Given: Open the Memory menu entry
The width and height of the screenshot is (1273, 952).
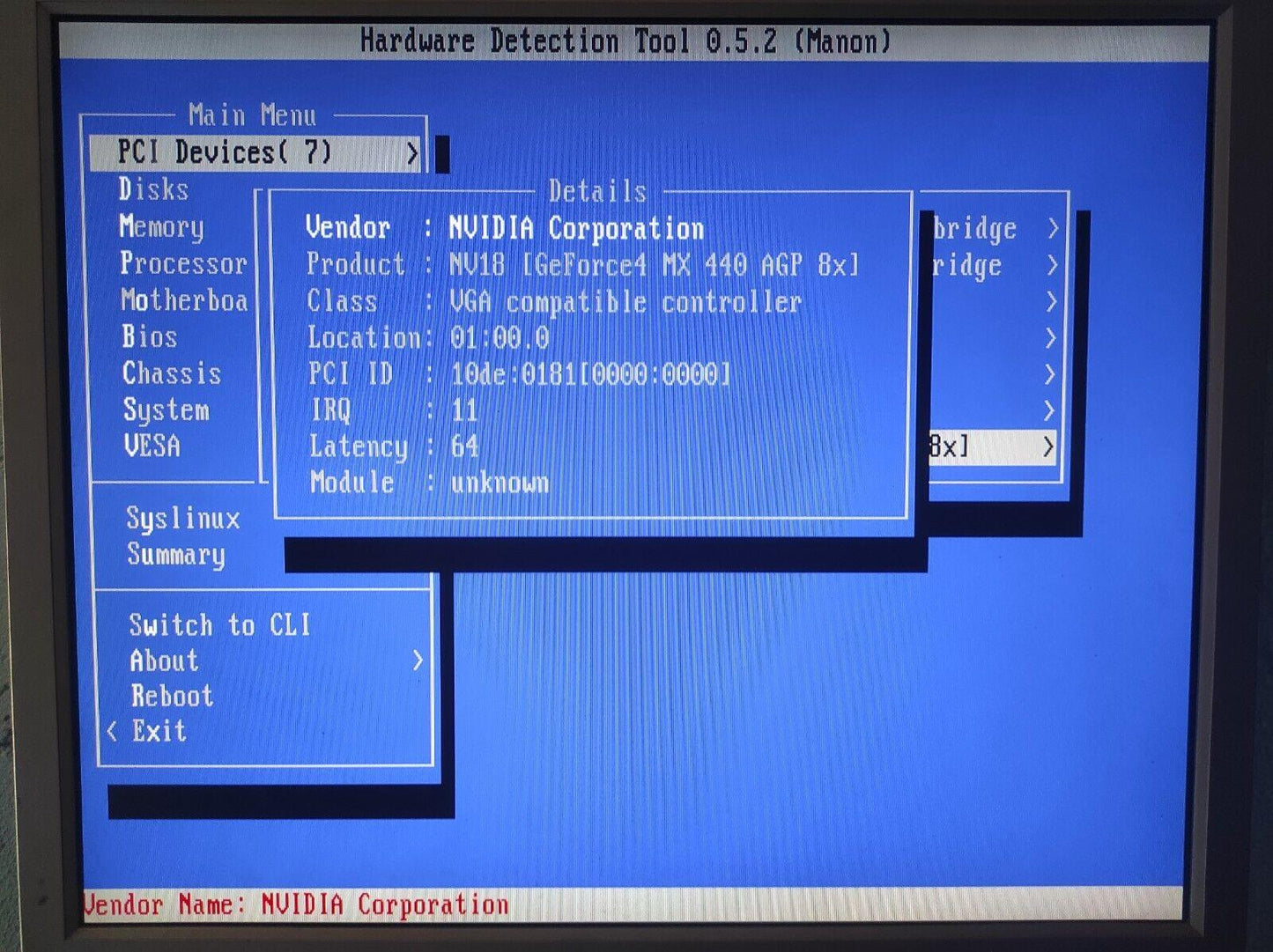Looking at the screenshot, I should [x=161, y=227].
